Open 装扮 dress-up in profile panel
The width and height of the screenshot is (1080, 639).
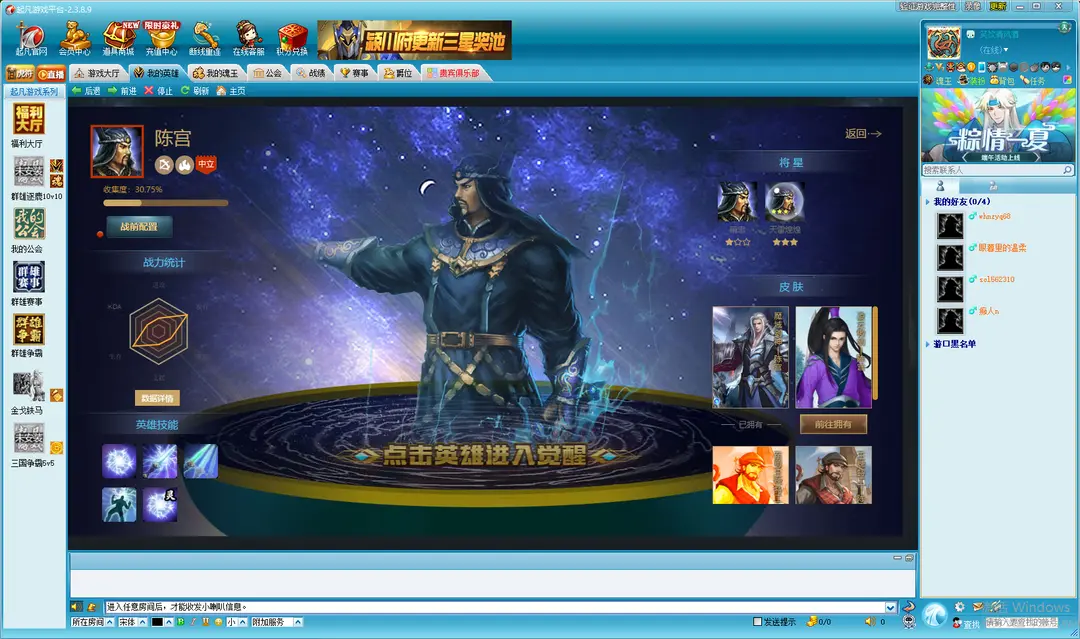973,81
